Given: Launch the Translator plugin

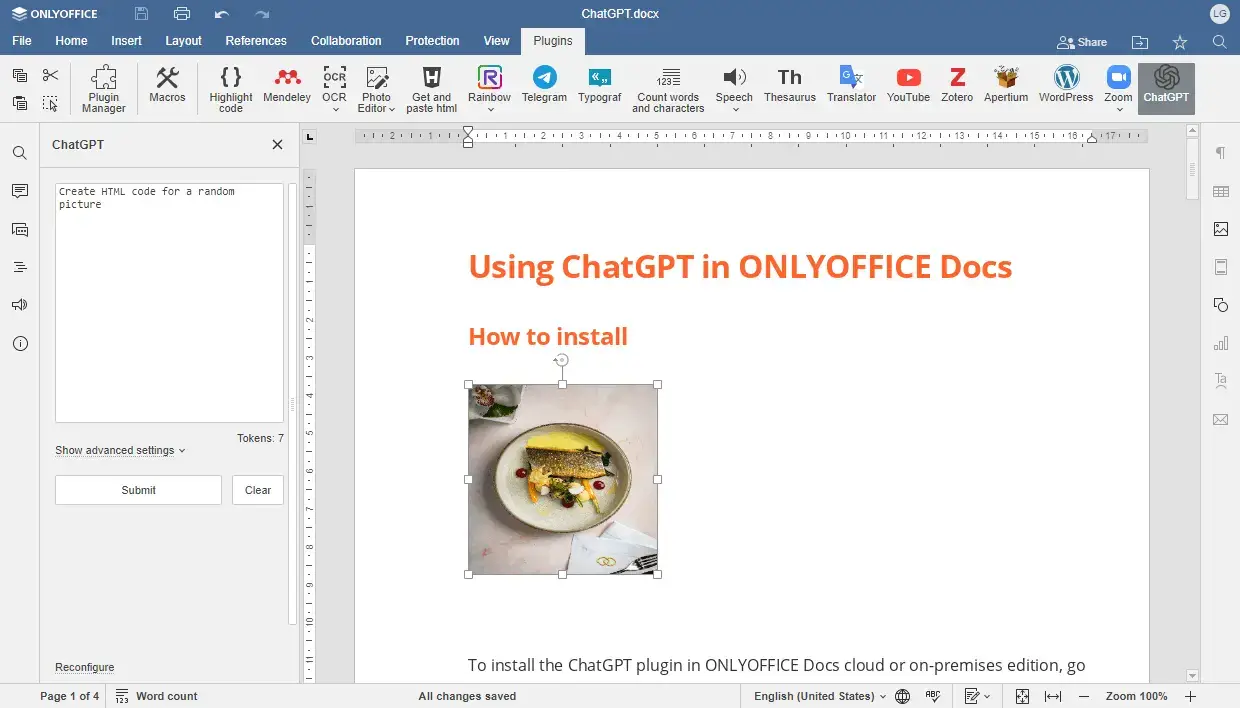Looking at the screenshot, I should point(851,84).
